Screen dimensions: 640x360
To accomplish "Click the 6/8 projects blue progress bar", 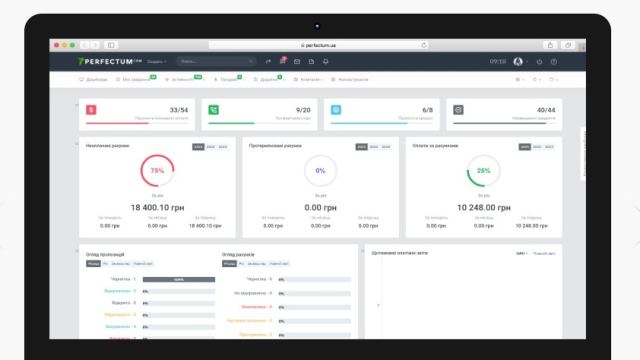I will tap(382, 123).
